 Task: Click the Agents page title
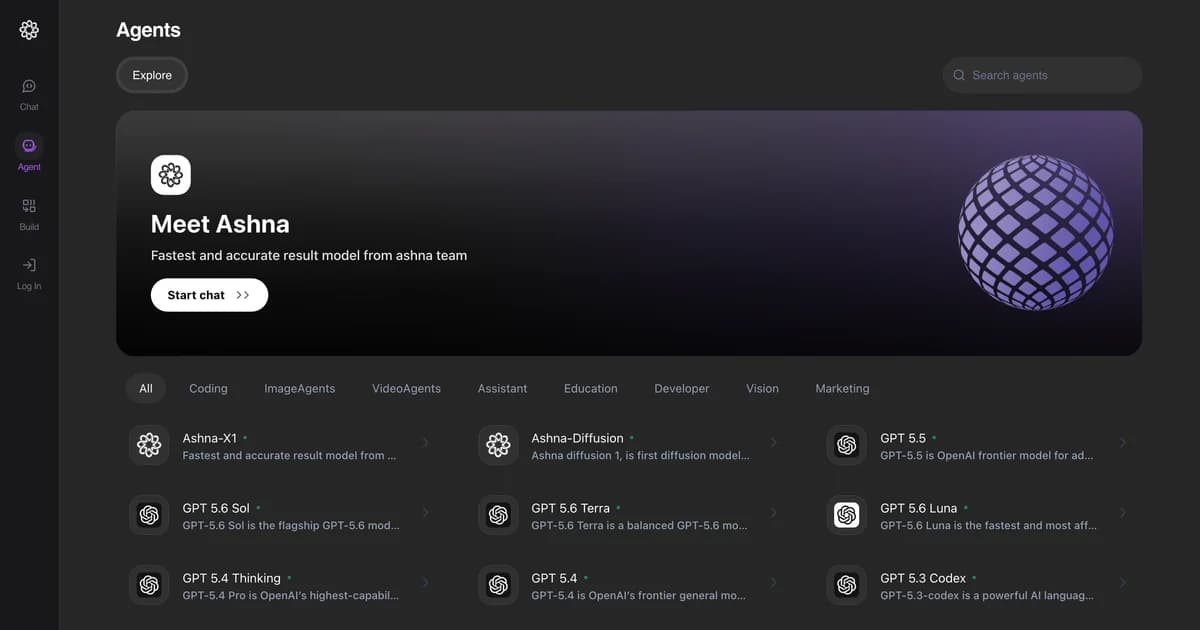(x=148, y=30)
